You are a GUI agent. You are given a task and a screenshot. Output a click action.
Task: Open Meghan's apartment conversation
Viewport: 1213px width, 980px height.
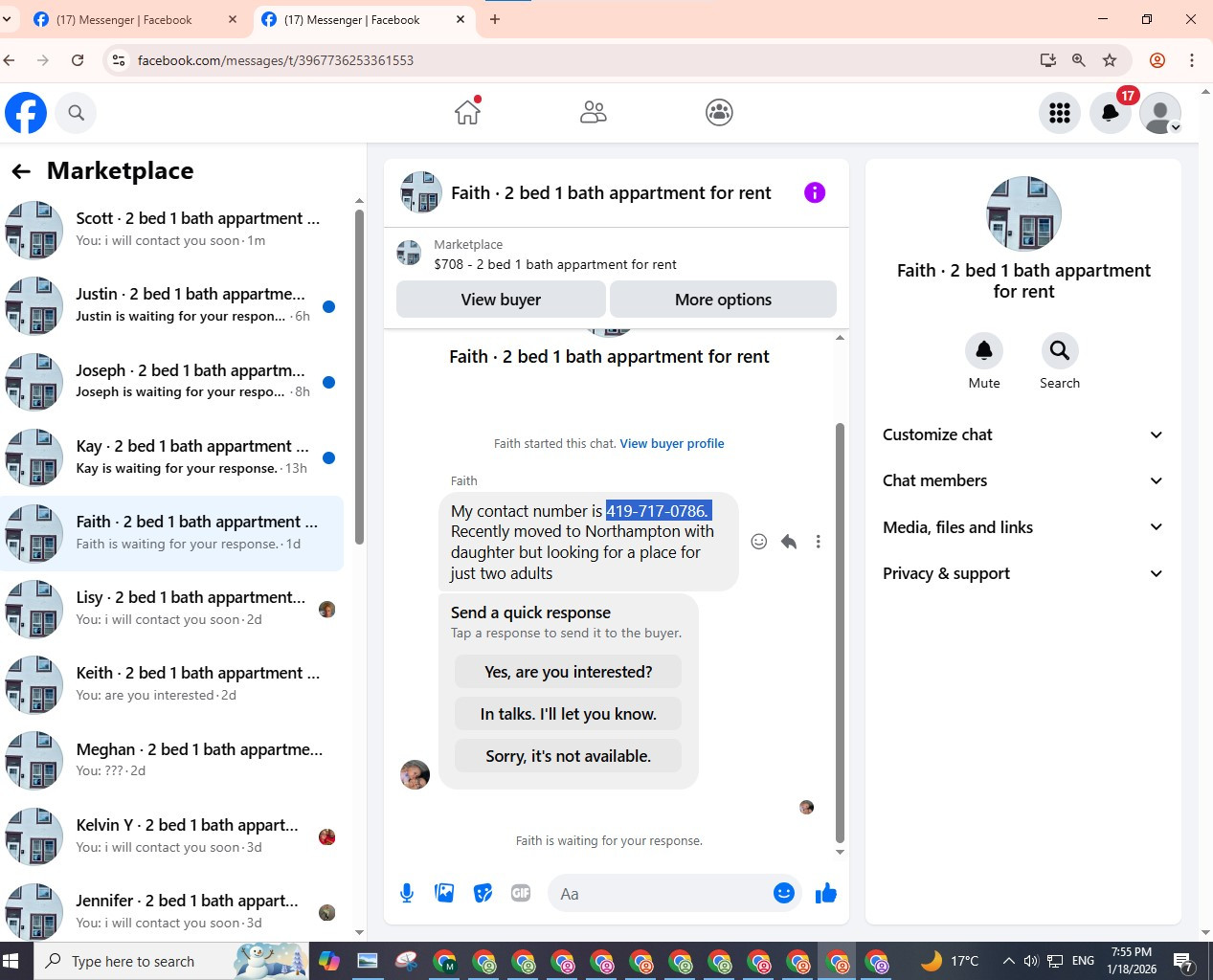tap(172, 760)
